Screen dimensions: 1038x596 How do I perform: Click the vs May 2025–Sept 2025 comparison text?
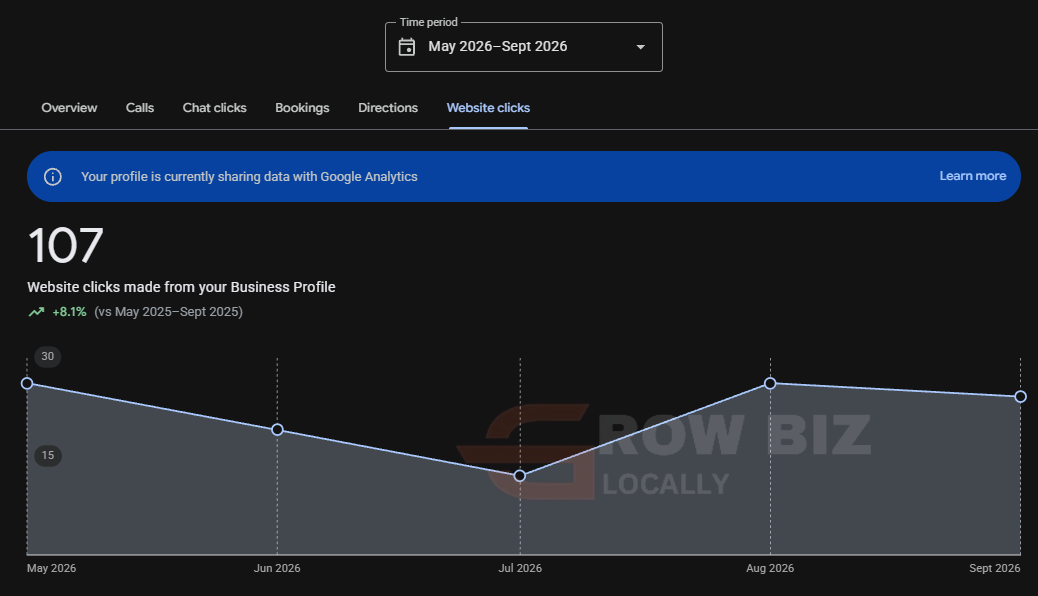[x=168, y=311]
